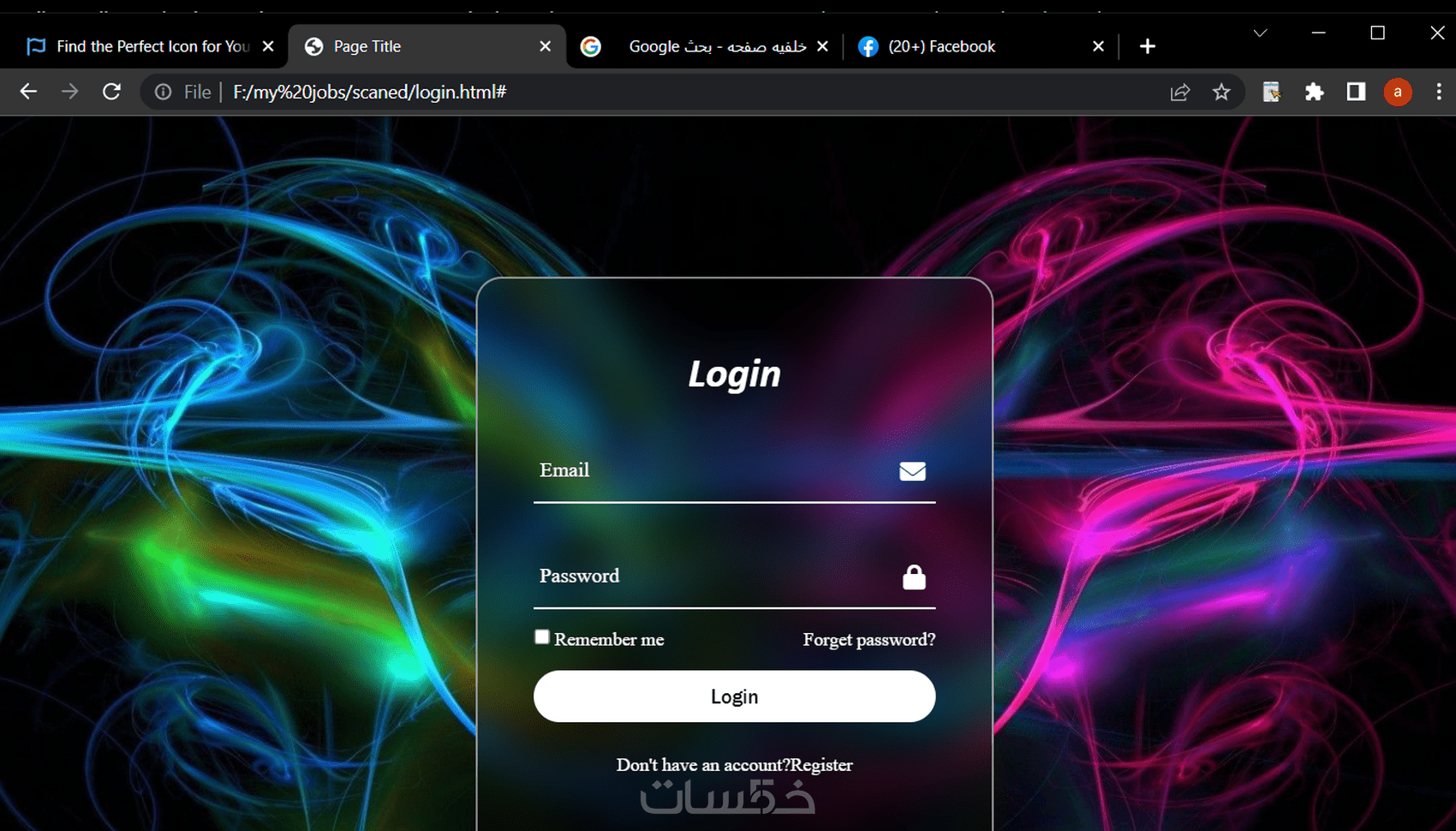Click the padlock icon in the Password field
1456x831 pixels.
(912, 577)
